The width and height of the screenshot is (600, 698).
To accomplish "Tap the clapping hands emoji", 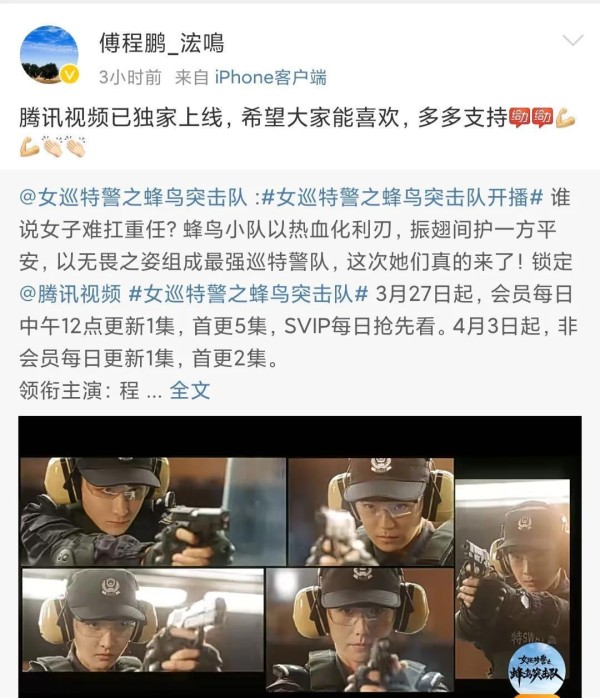I will [x=53, y=146].
